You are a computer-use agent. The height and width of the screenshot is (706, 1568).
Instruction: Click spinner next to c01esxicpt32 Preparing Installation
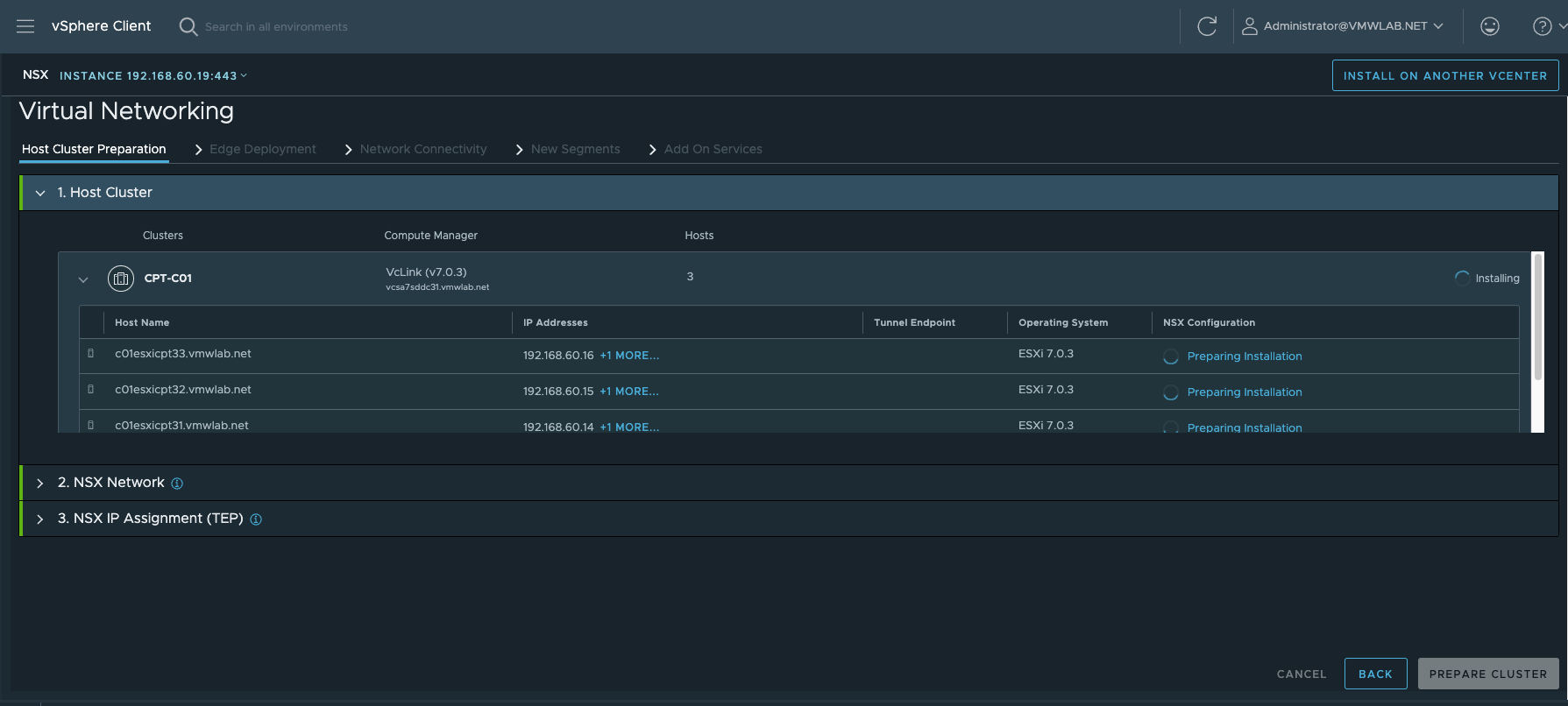(1171, 392)
